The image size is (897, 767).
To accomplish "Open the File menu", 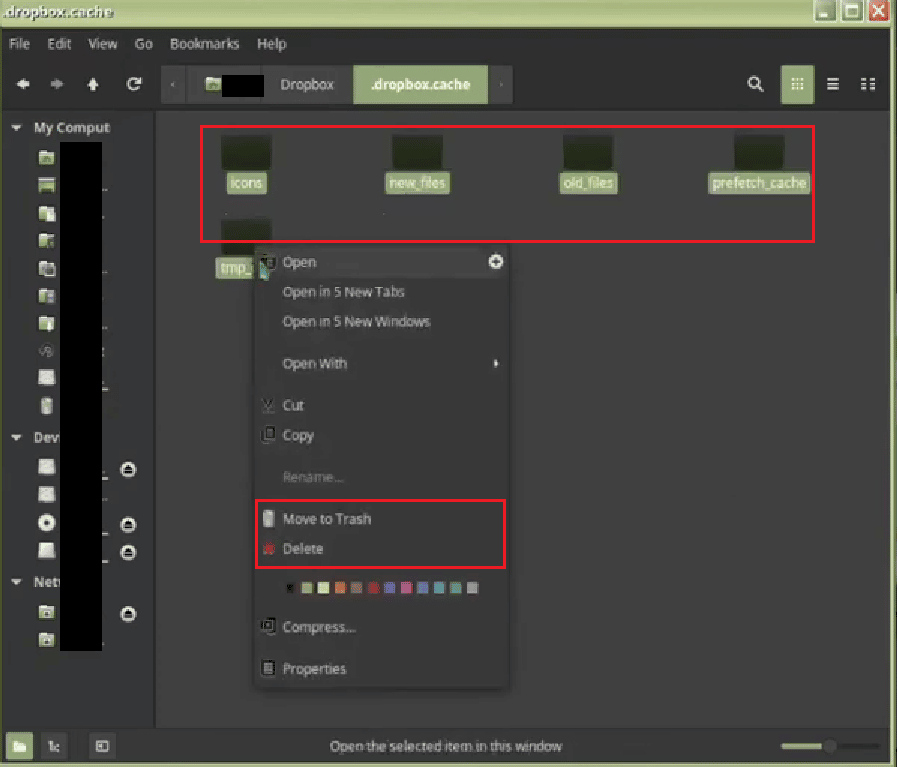I will coord(19,44).
